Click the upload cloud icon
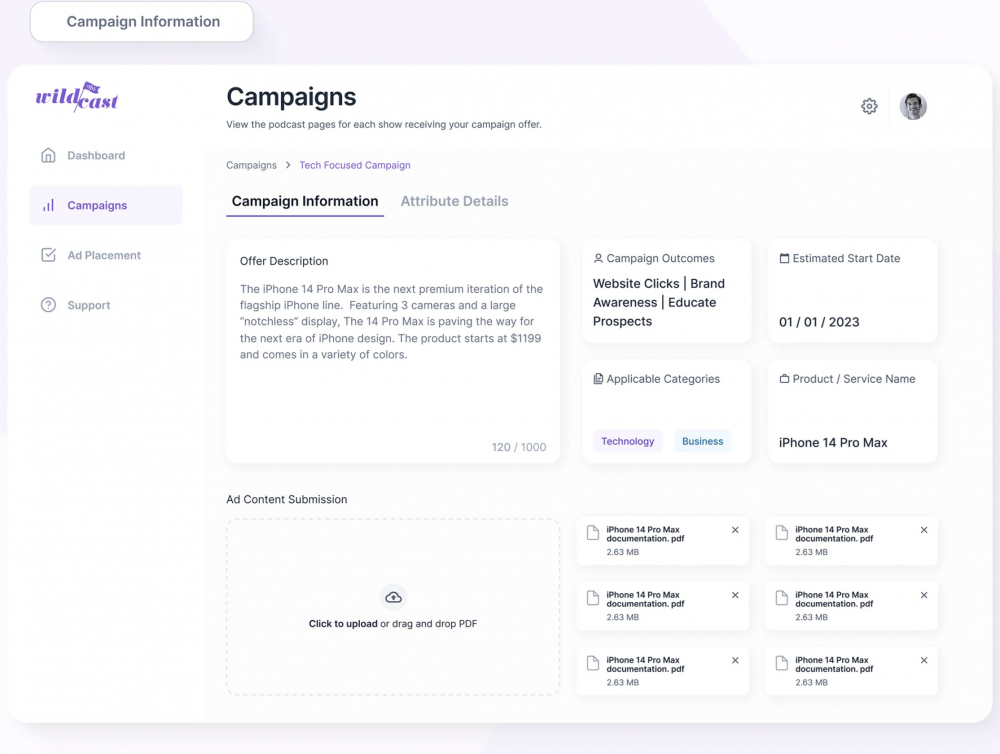Screen dimensions: 1000x754 click(x=393, y=597)
